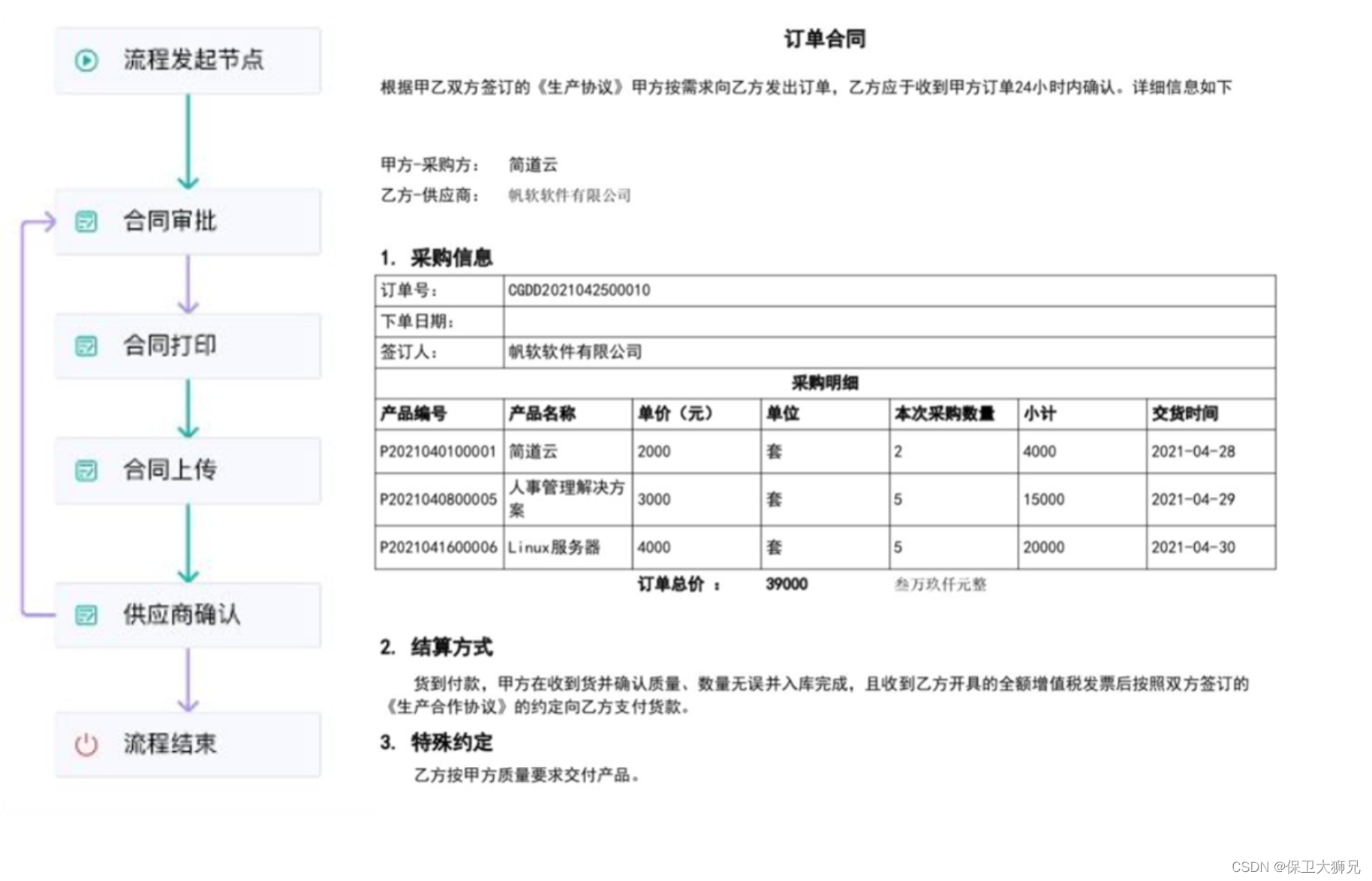Click unit price 3000
This screenshot has width=1372, height=881.
point(654,500)
